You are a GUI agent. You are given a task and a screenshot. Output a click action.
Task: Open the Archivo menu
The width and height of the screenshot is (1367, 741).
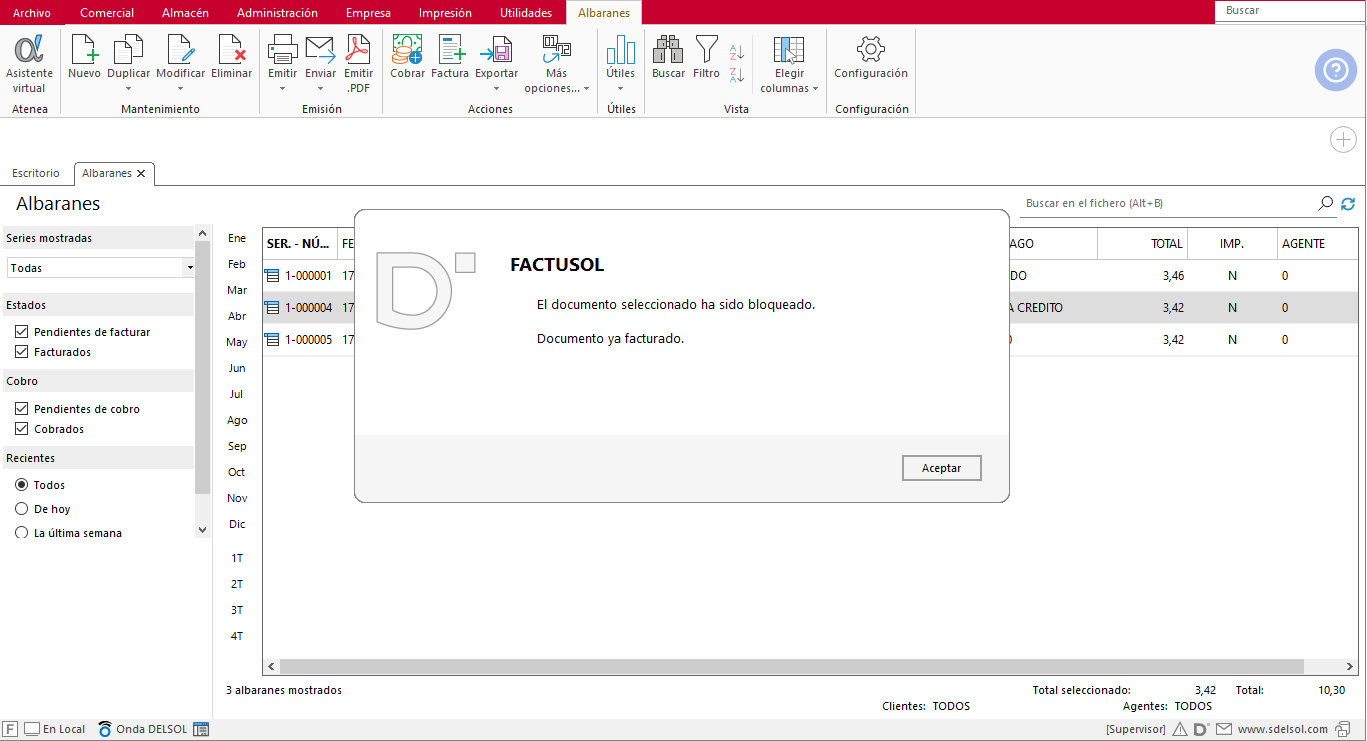point(32,13)
